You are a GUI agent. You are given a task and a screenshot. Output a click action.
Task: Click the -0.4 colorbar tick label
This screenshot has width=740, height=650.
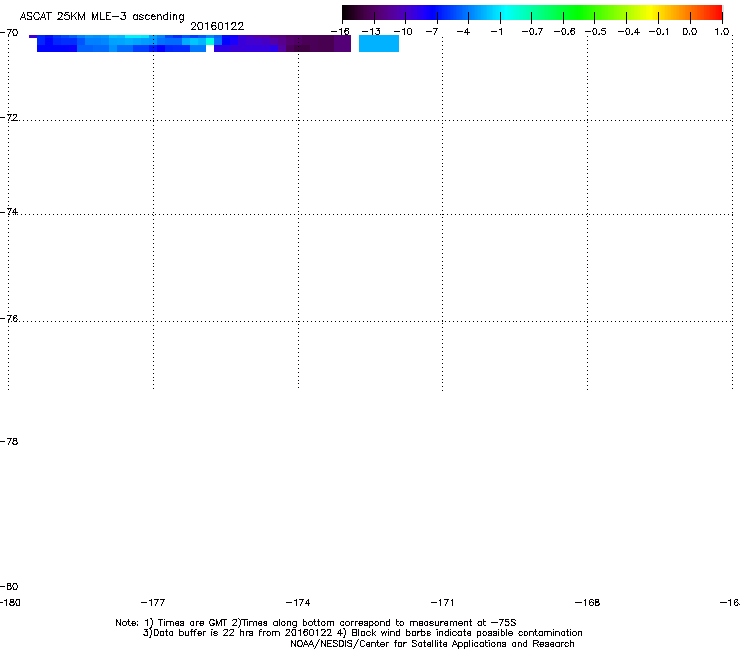click(x=629, y=32)
